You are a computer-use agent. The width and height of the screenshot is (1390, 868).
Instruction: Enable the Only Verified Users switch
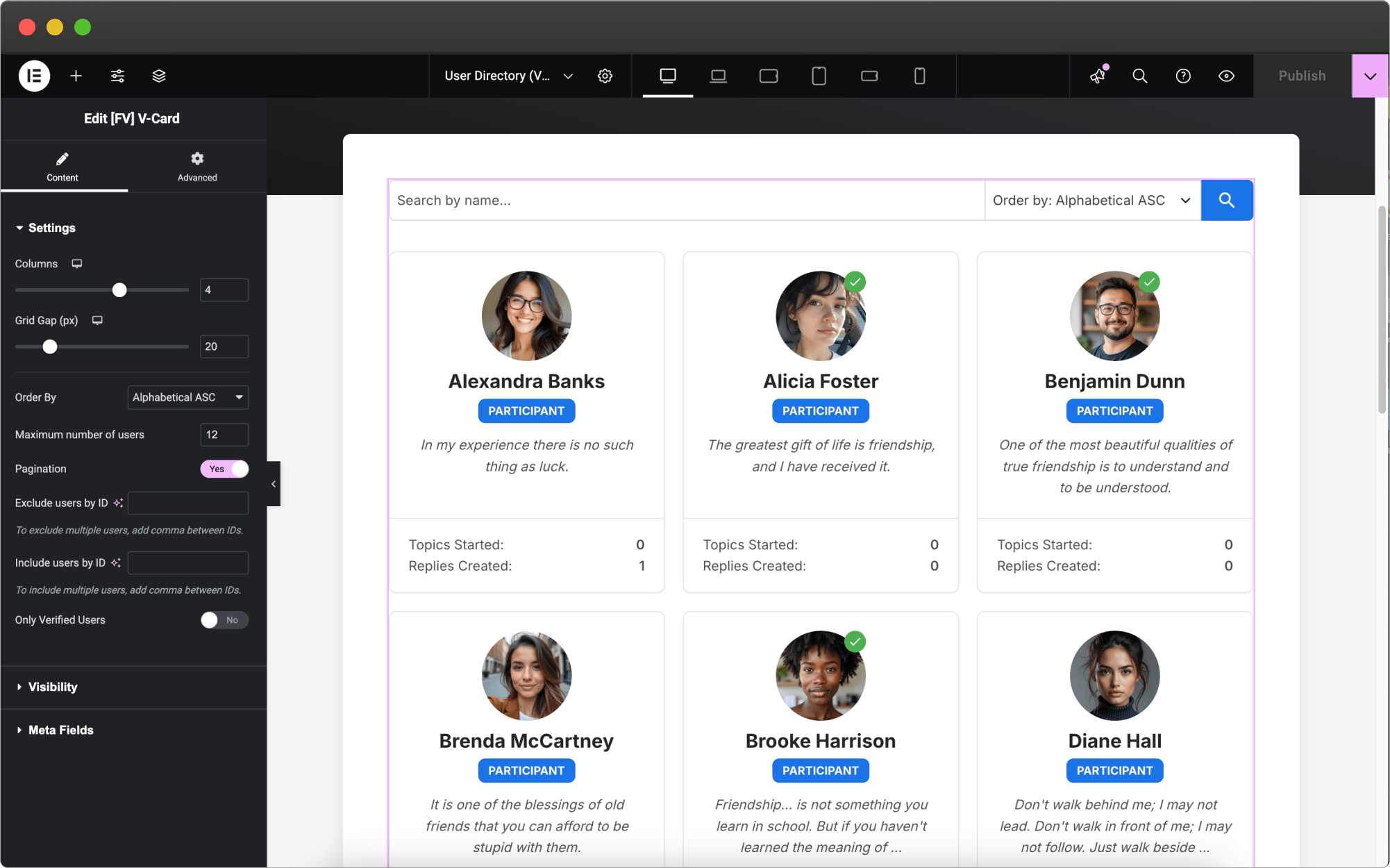224,620
